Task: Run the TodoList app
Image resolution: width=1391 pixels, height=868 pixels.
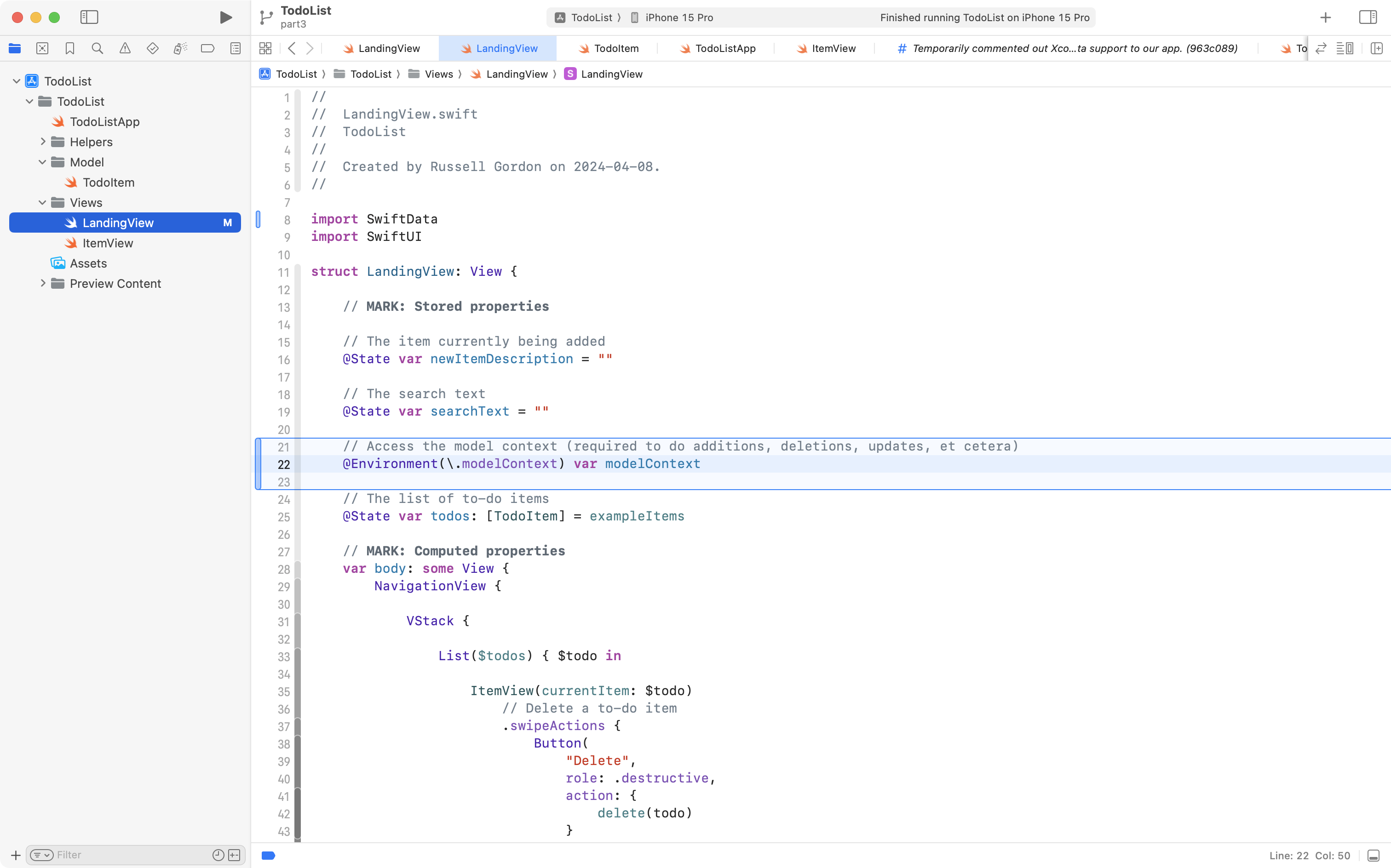Action: point(226,17)
